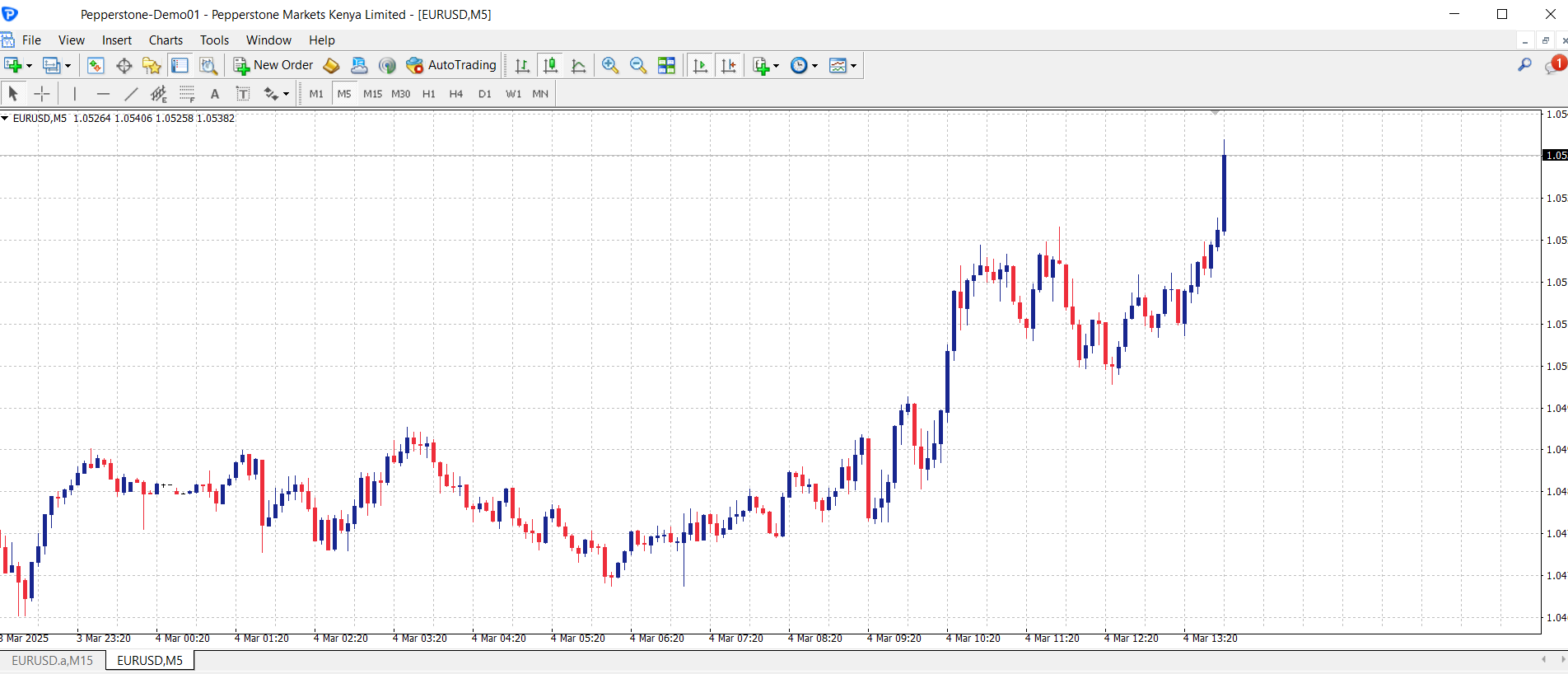This screenshot has width=1568, height=674.
Task: Toggle chart Auto Scroll
Action: (x=700, y=65)
